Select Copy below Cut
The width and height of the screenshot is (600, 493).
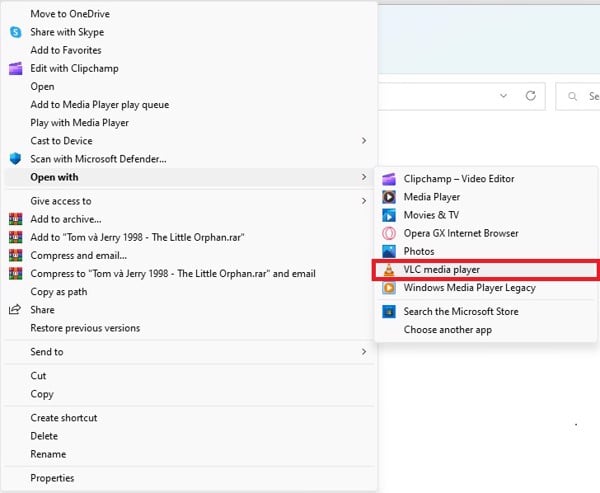click(42, 394)
